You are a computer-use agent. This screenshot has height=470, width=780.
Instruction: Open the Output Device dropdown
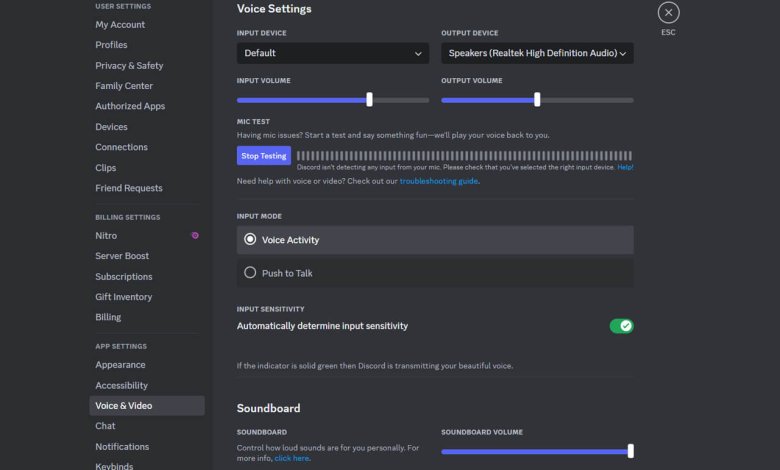click(x=537, y=53)
